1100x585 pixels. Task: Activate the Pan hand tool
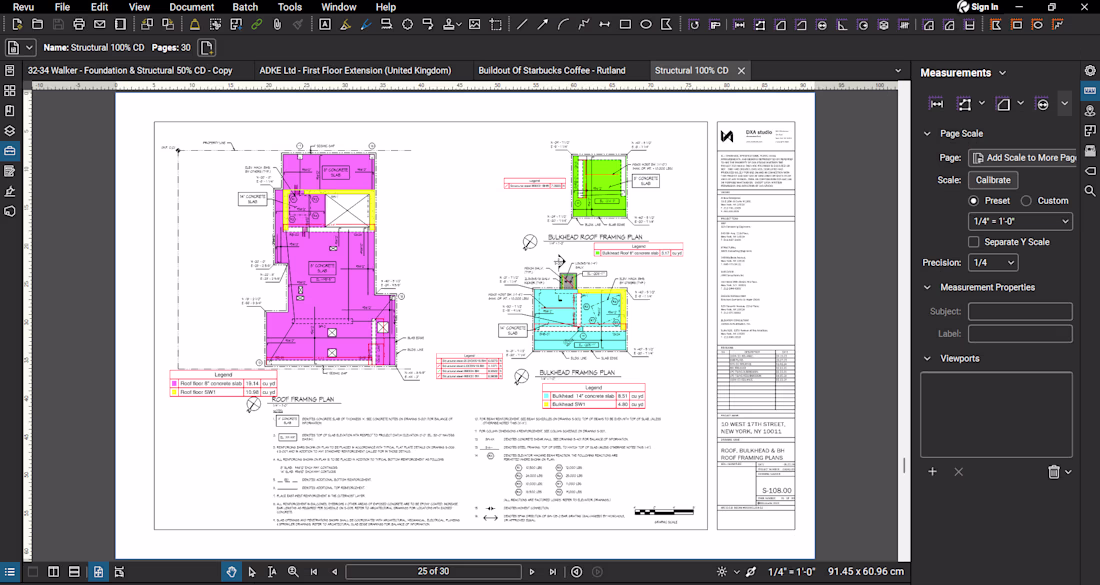232,572
